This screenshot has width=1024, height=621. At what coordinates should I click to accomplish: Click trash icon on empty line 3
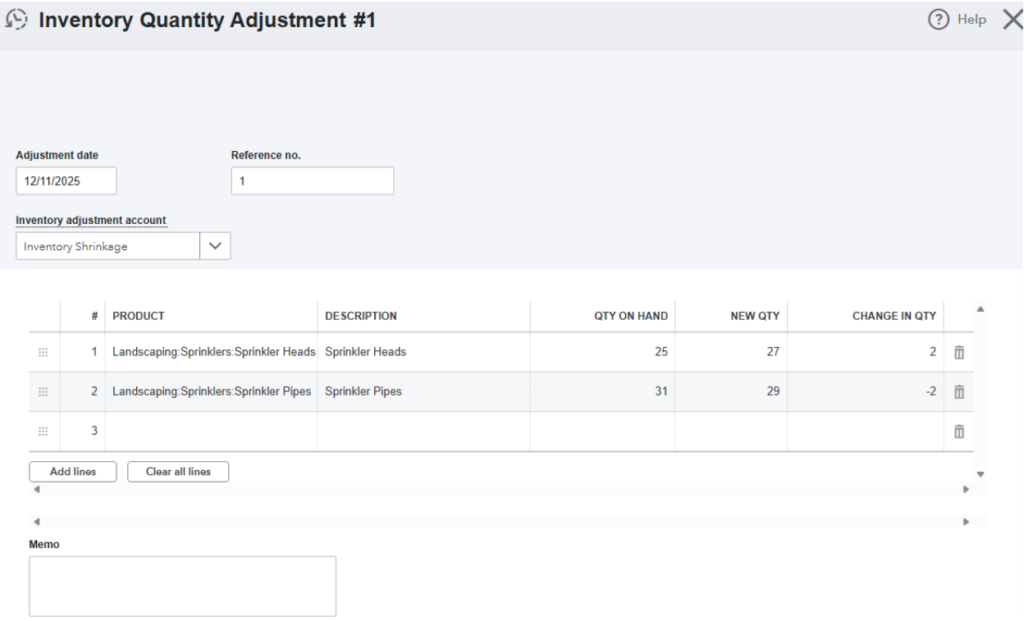click(x=959, y=431)
